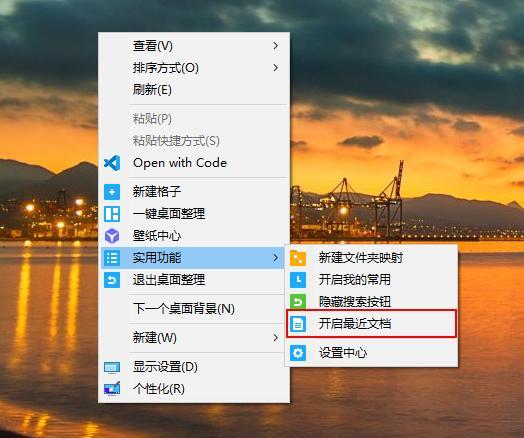This screenshot has height=438, width=524.
Task: Click the orange folder mapping icon for 新建文件夹映射
Action: [x=298, y=258]
